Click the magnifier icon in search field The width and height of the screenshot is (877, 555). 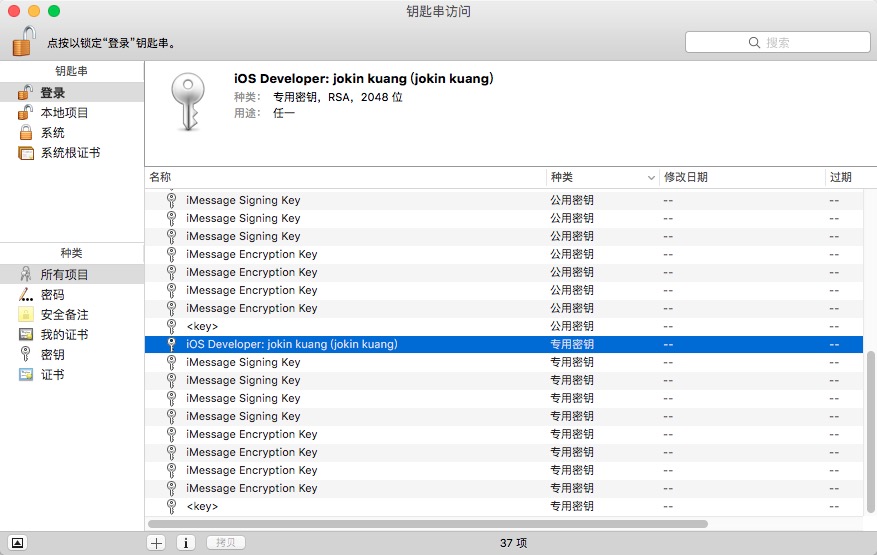click(x=754, y=43)
